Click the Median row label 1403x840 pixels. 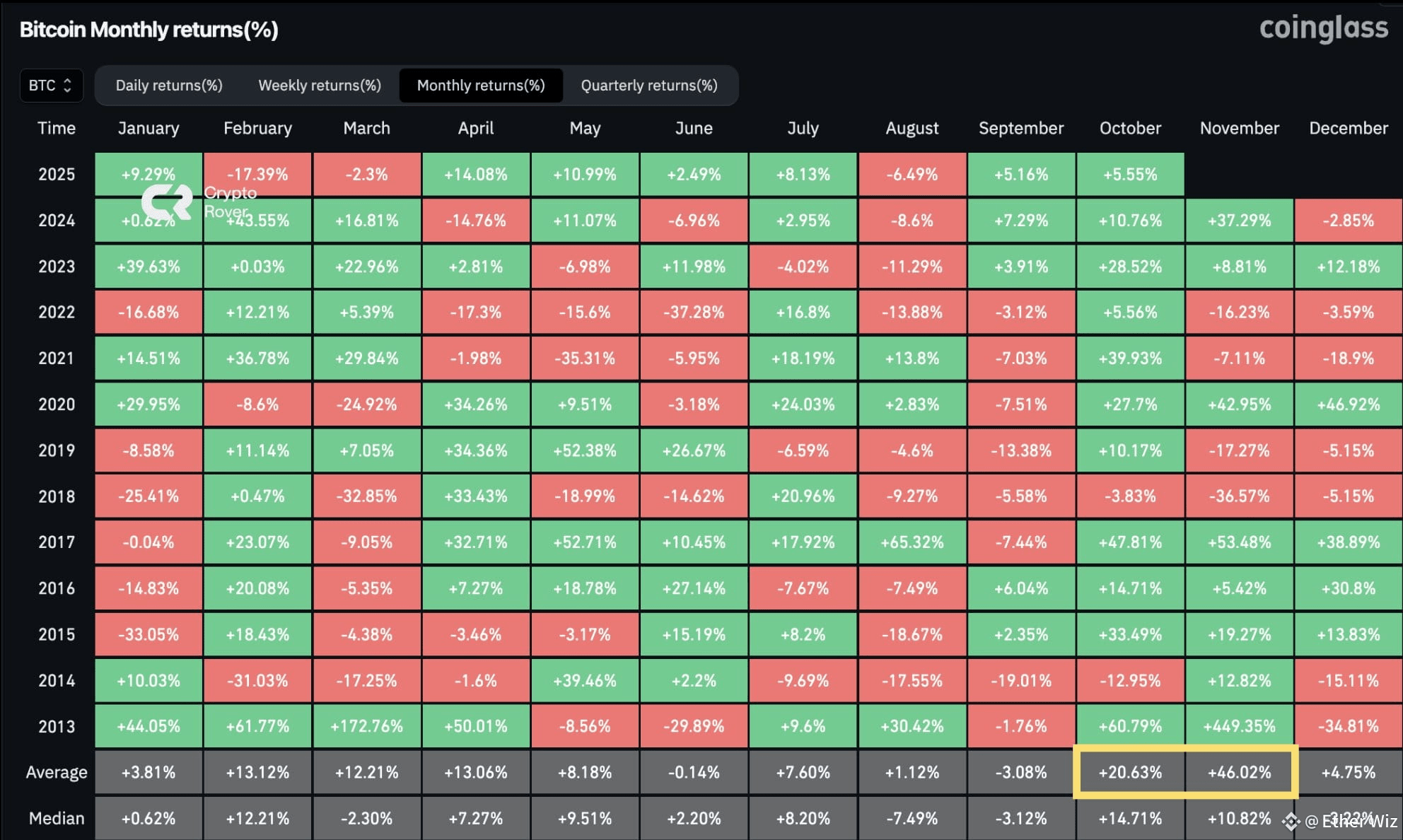pyautogui.click(x=57, y=818)
